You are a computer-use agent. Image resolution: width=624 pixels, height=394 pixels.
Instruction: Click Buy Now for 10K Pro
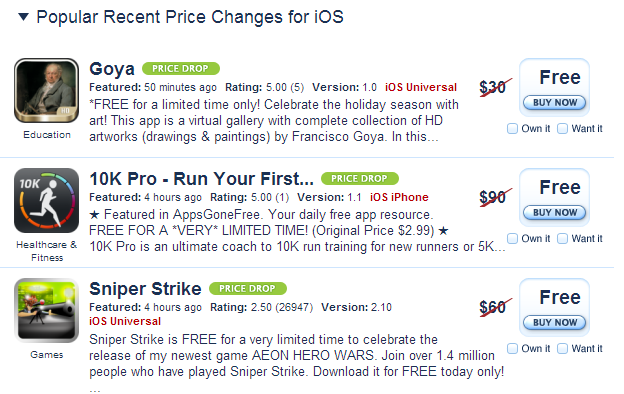554,212
